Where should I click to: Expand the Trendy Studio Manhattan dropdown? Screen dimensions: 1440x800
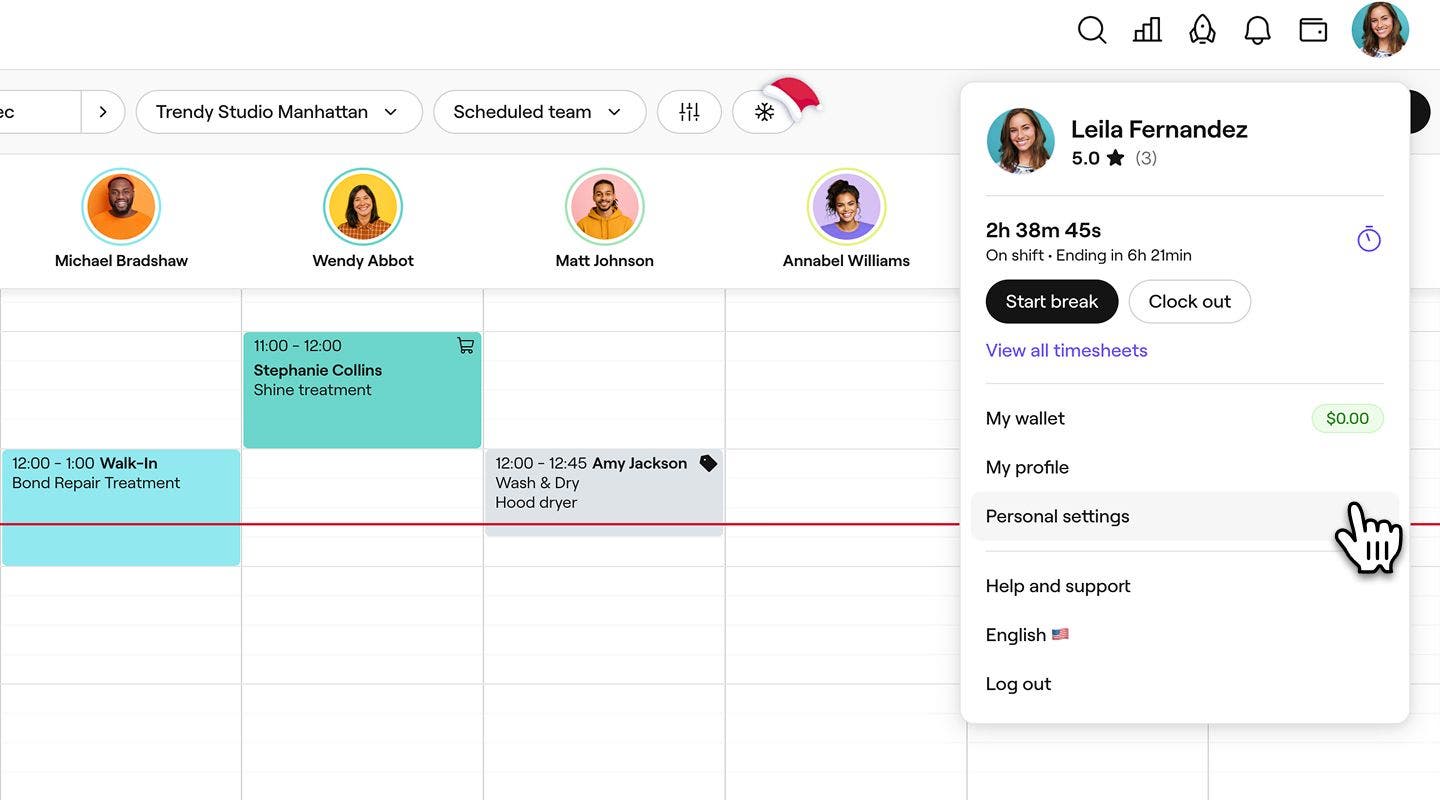pyautogui.click(x=278, y=112)
